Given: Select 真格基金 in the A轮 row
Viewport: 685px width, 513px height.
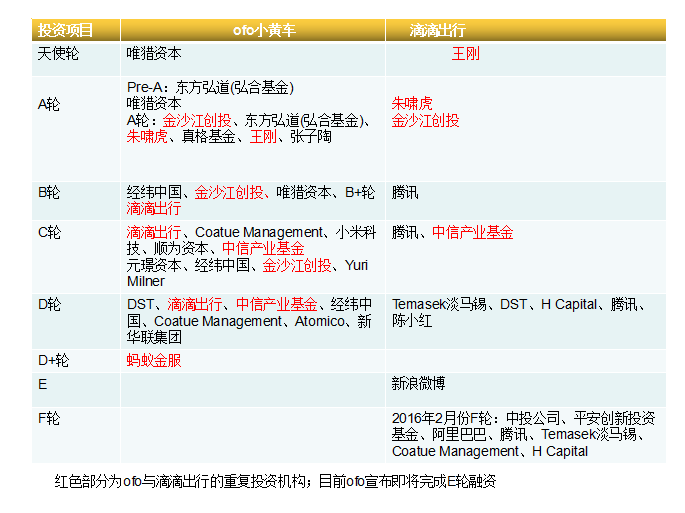Looking at the screenshot, I should pyautogui.click(x=208, y=137).
